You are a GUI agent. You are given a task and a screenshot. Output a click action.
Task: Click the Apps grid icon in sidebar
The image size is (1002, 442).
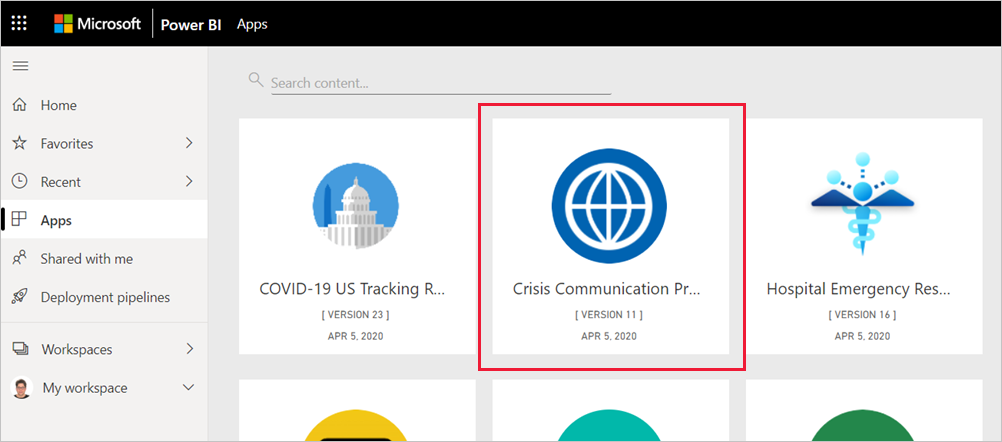[x=20, y=220]
